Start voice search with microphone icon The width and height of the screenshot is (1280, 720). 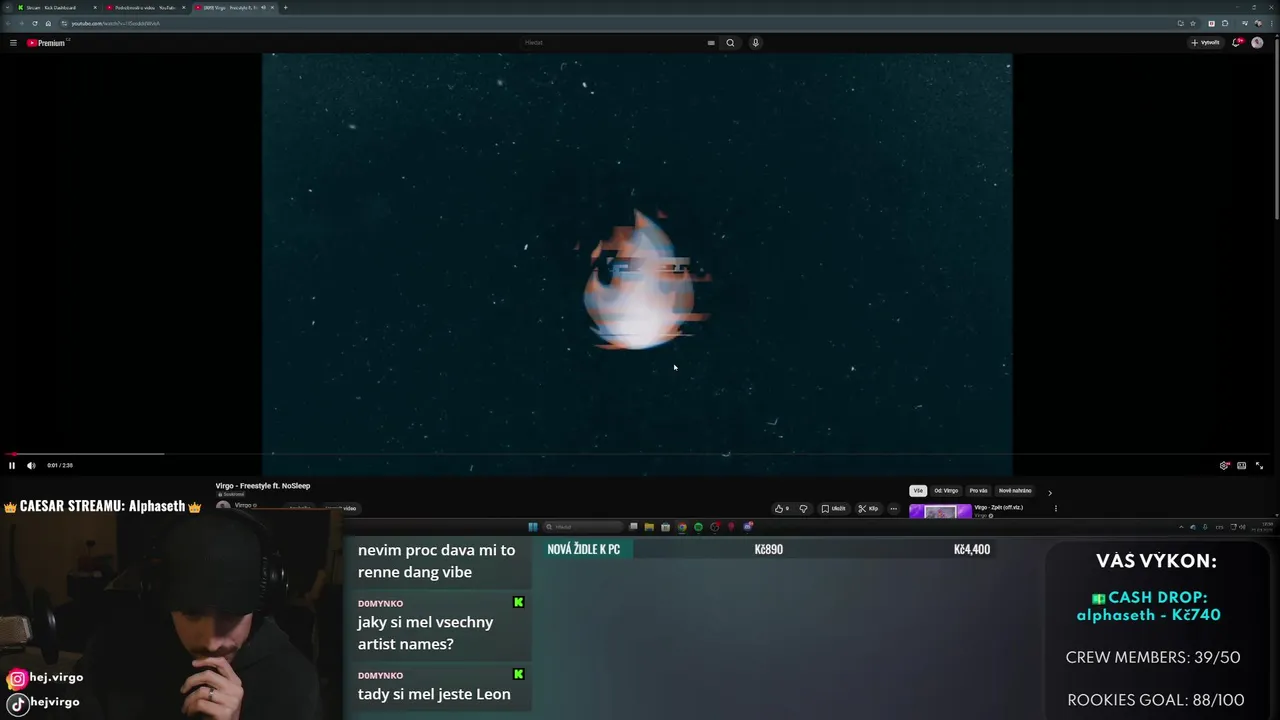pyautogui.click(x=755, y=43)
